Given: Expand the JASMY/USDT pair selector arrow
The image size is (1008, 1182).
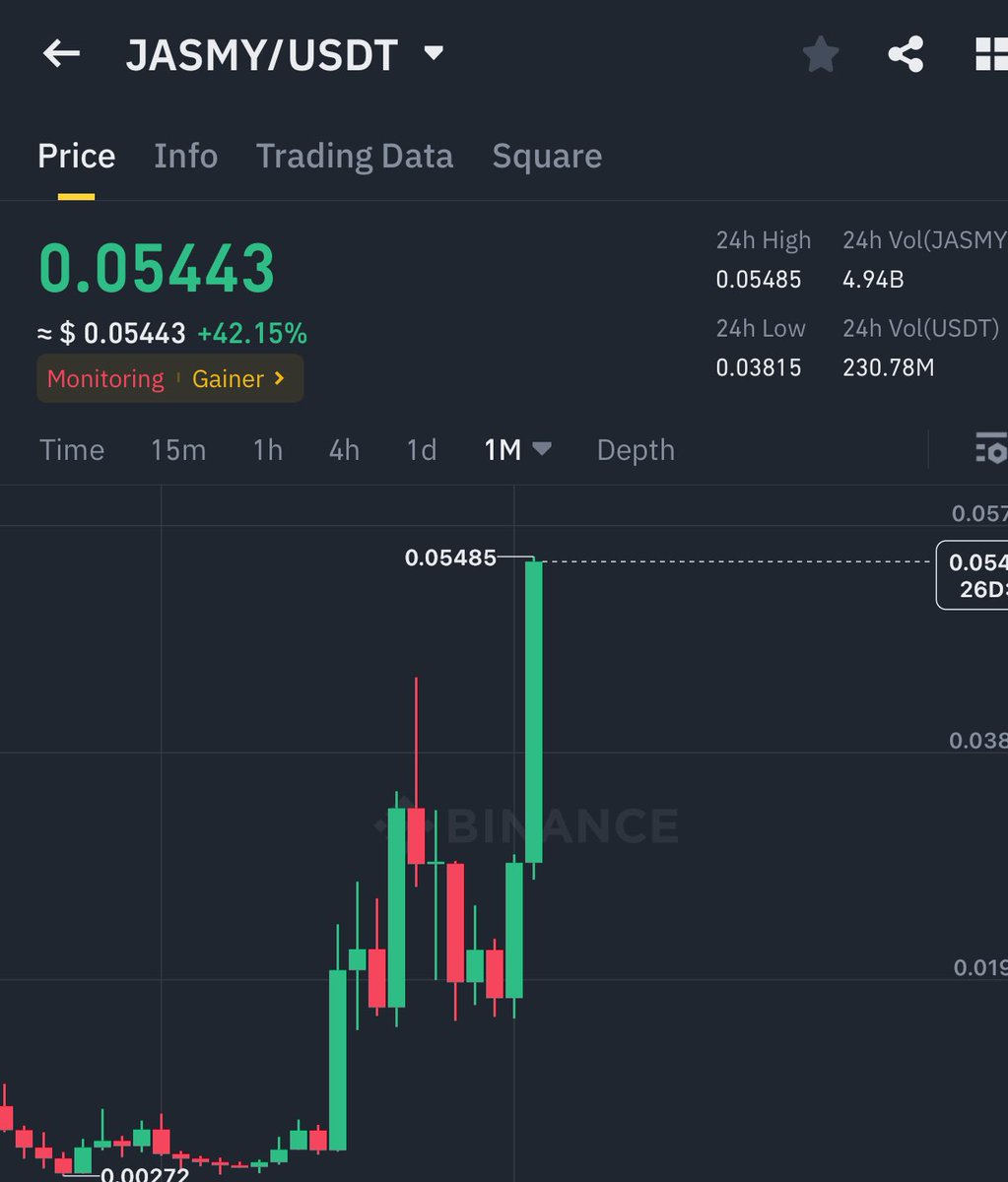Looking at the screenshot, I should [434, 53].
